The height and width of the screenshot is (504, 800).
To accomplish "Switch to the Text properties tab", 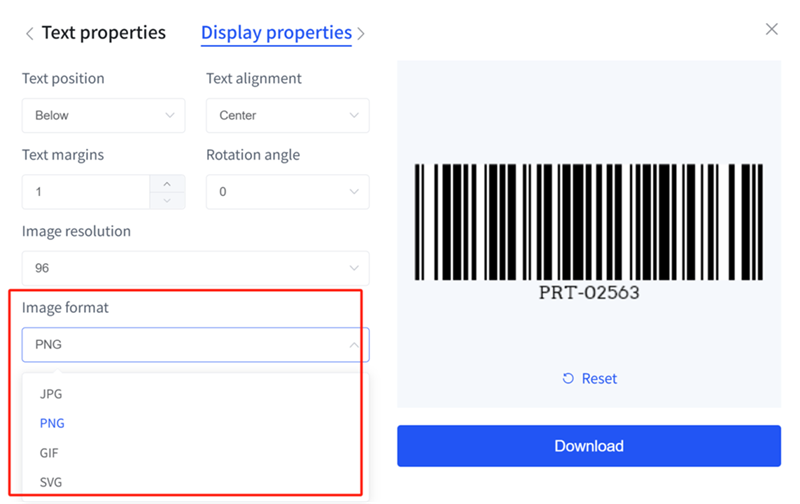I will tap(103, 33).
